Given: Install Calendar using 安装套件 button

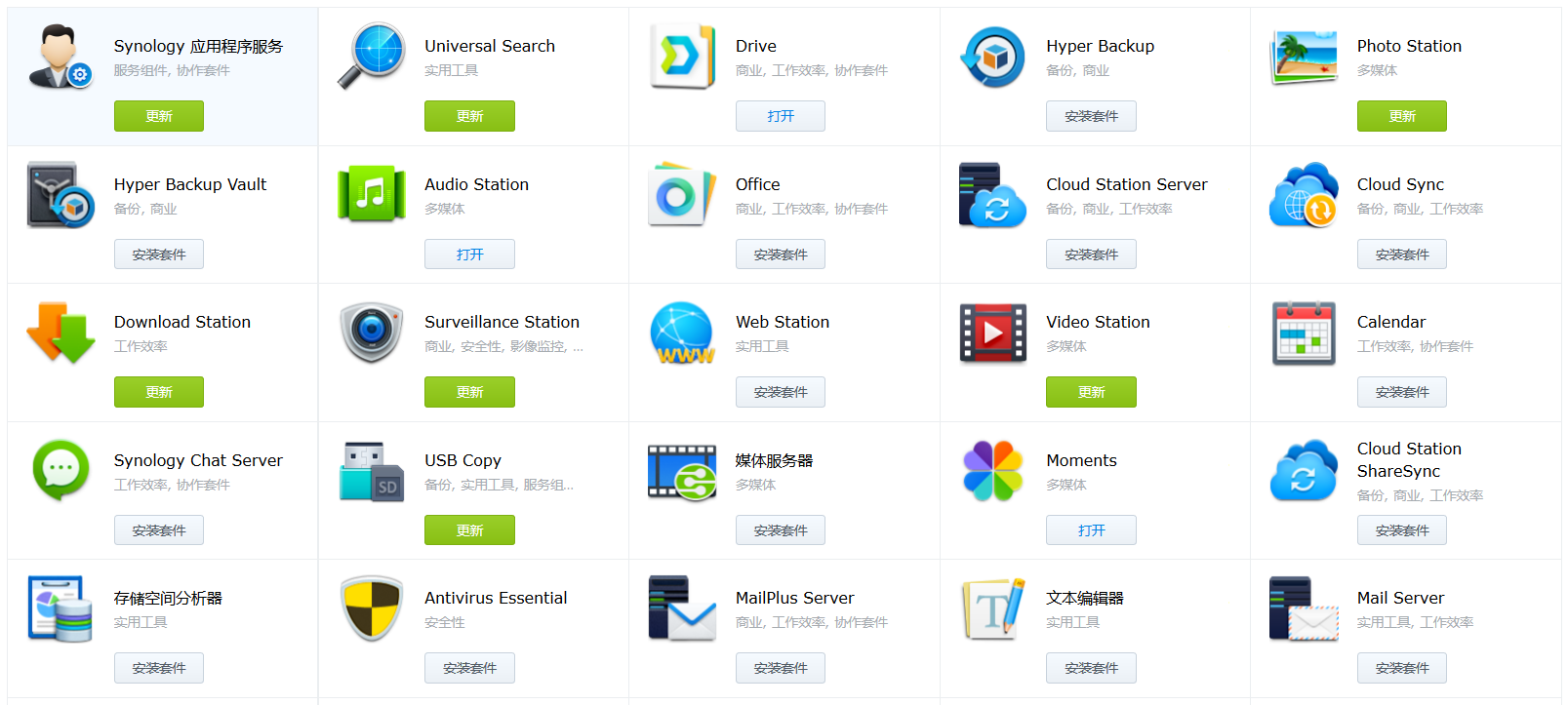Looking at the screenshot, I should click(x=1402, y=392).
